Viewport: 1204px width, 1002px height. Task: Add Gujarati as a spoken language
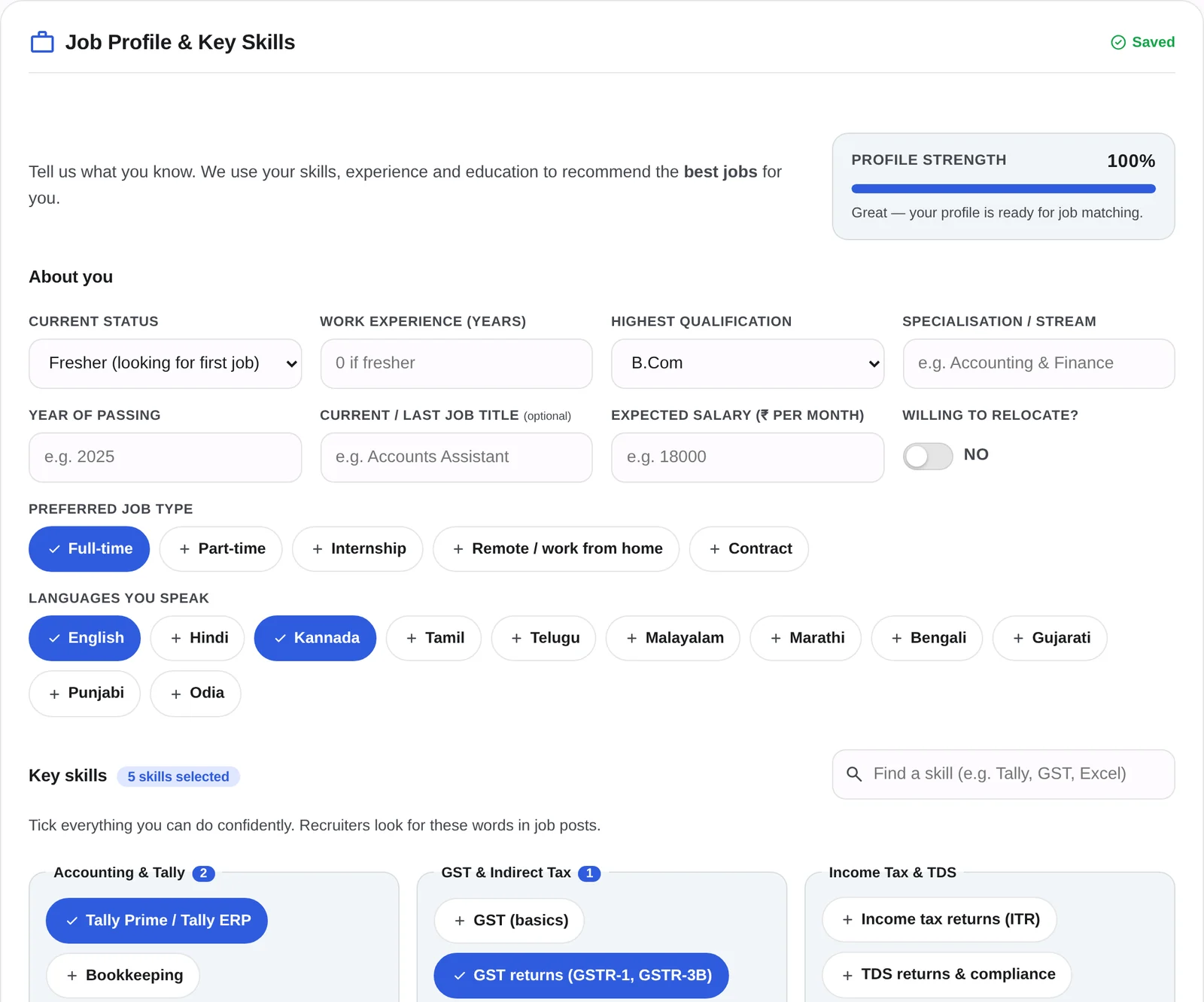1050,638
